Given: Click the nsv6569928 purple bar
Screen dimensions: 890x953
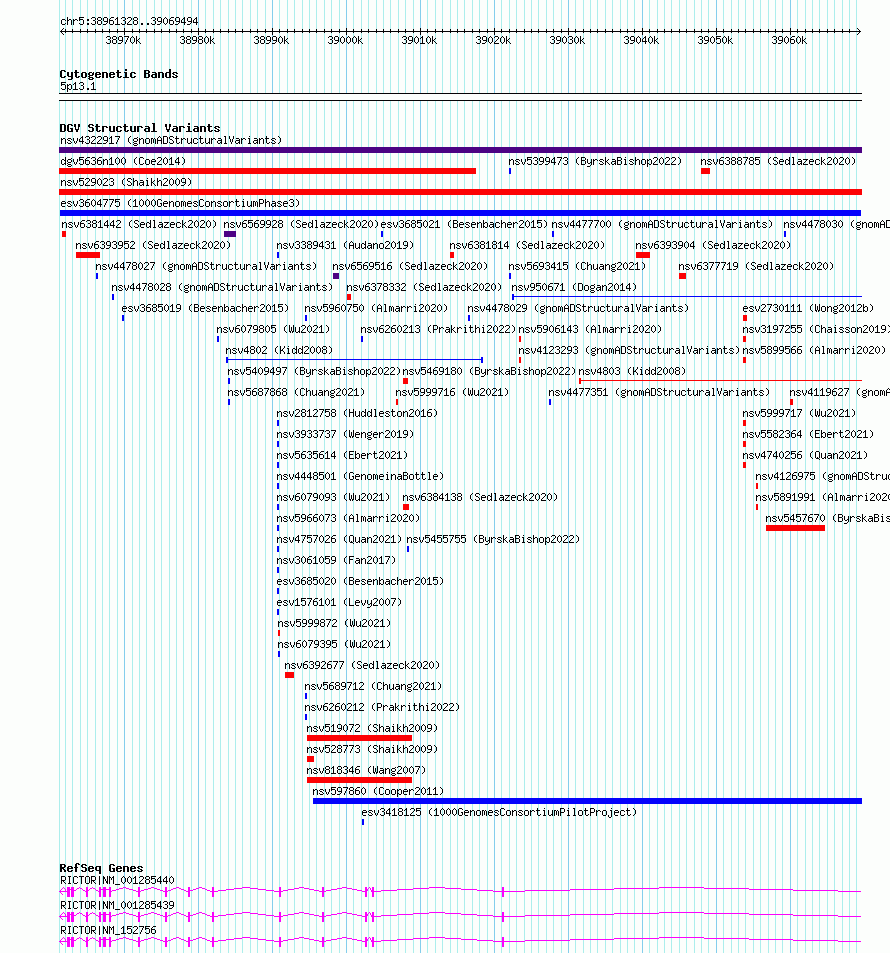Looking at the screenshot, I should click(230, 235).
